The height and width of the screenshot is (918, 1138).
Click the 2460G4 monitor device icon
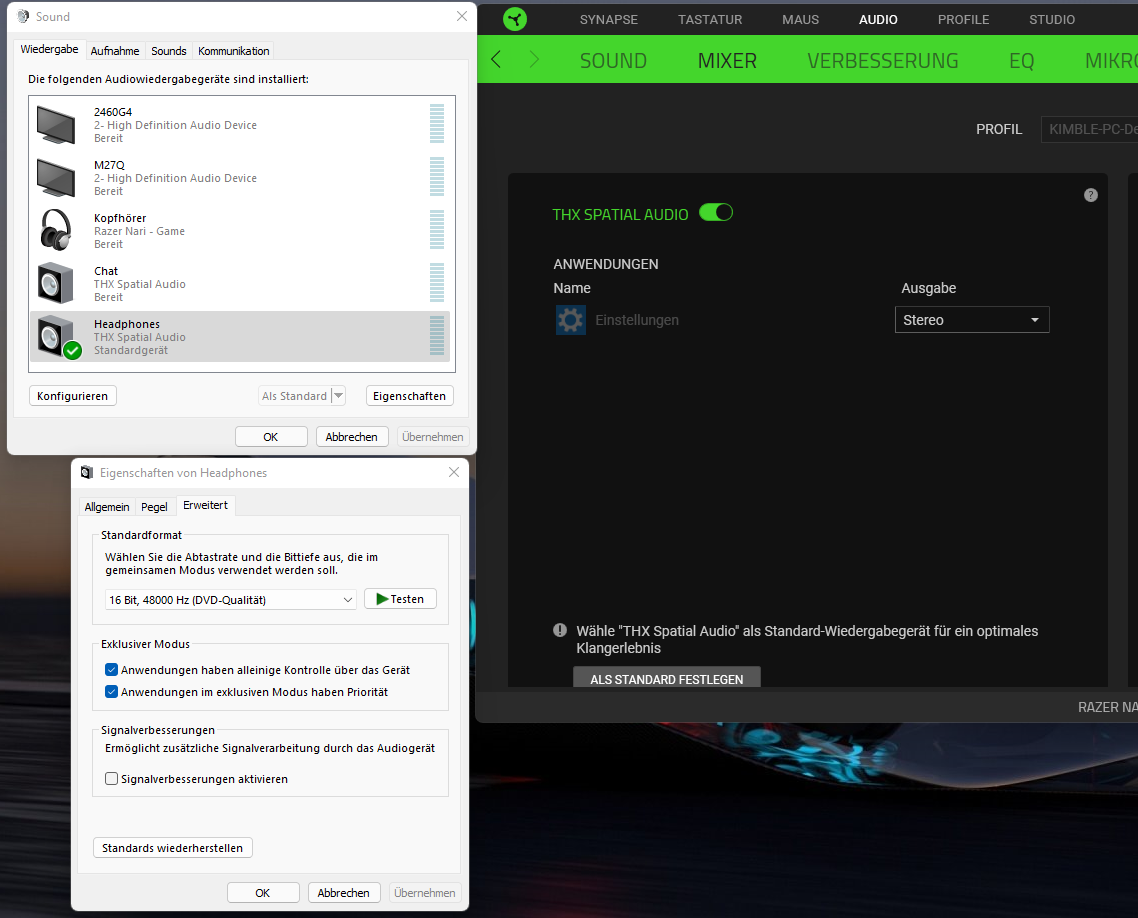[56, 125]
